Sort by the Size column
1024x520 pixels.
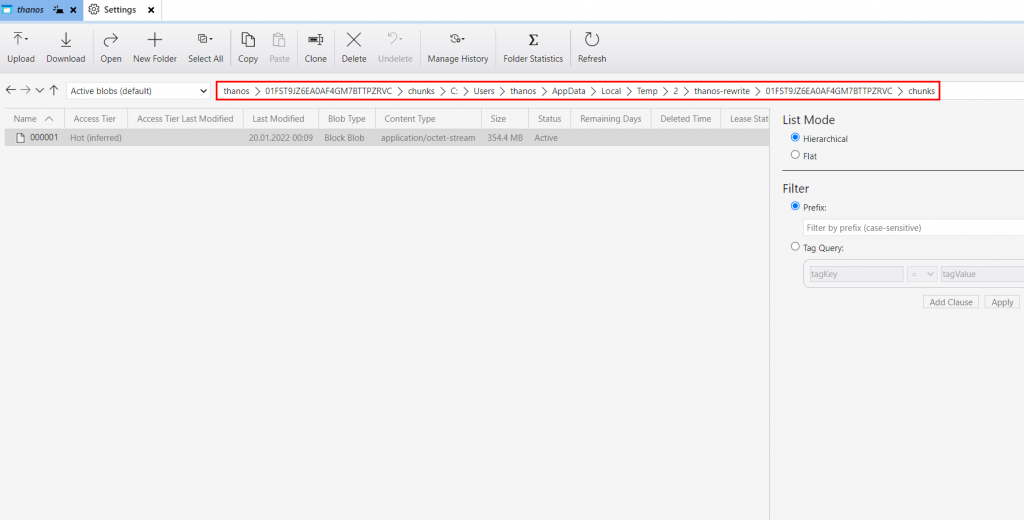498,119
